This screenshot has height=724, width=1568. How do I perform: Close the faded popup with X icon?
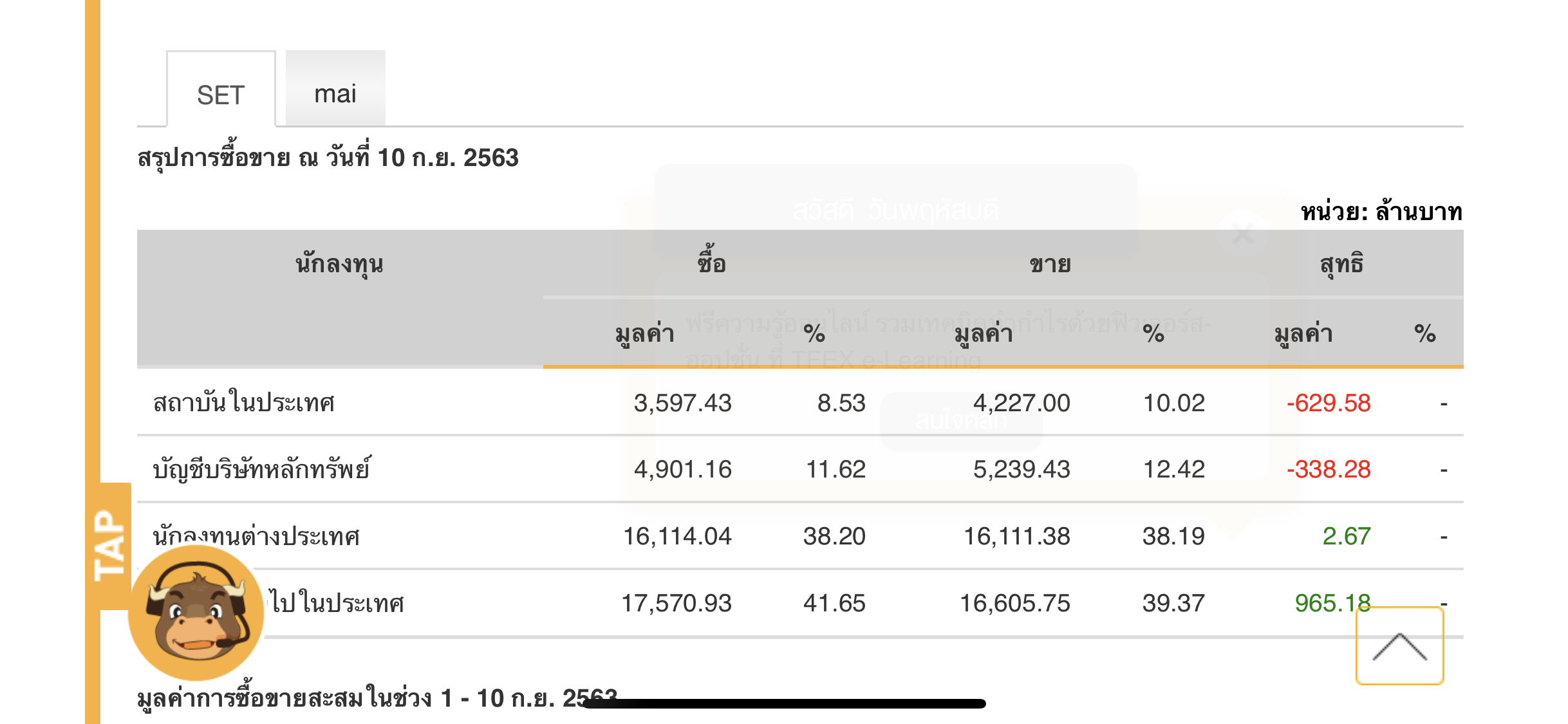[x=1243, y=234]
